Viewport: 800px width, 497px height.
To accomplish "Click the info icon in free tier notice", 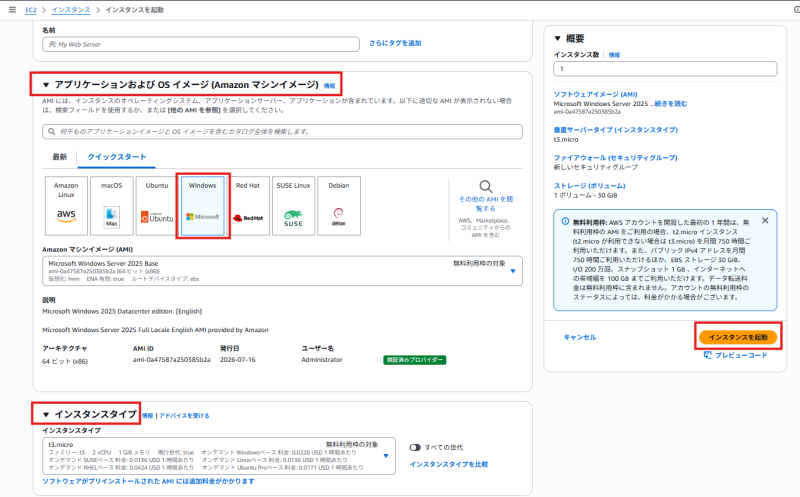I will coord(565,221).
